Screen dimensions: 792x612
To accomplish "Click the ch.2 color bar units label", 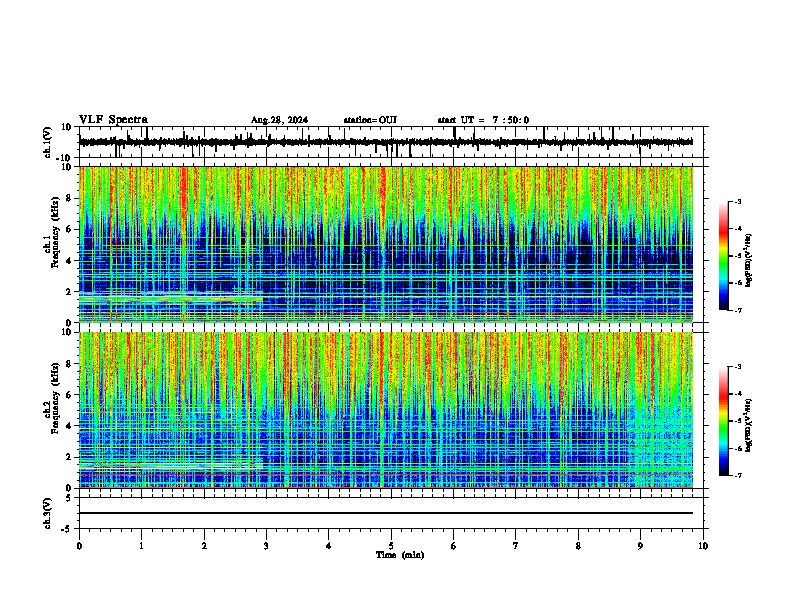I will point(749,426).
